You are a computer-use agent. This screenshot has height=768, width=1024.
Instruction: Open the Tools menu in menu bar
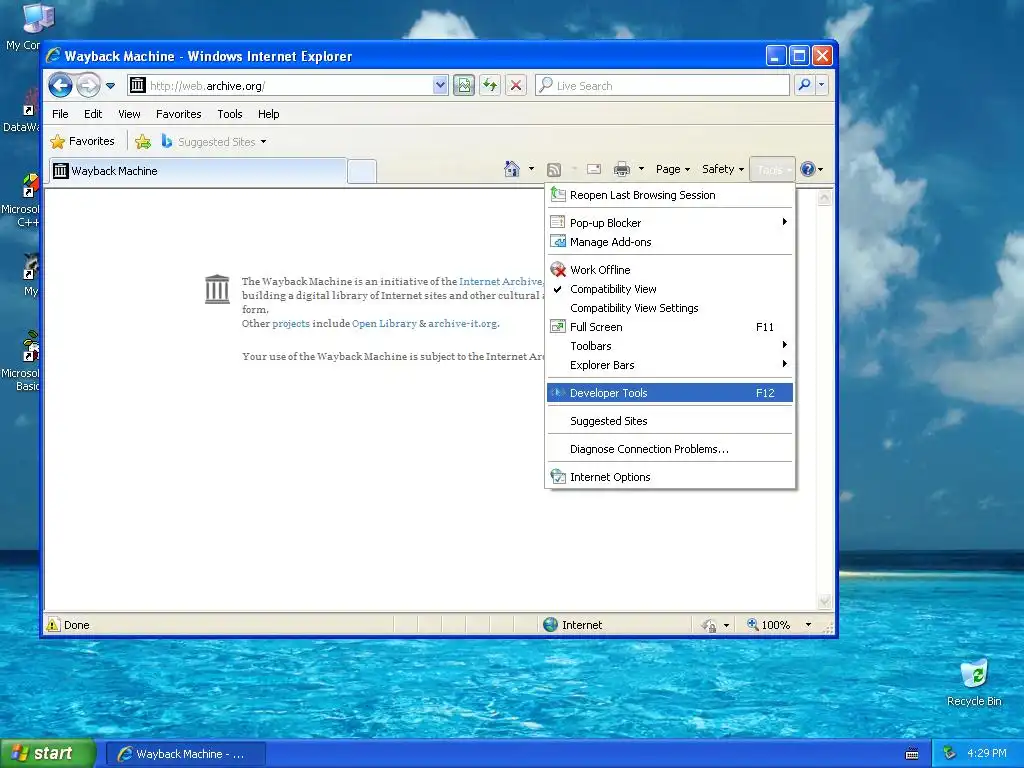[x=230, y=114]
